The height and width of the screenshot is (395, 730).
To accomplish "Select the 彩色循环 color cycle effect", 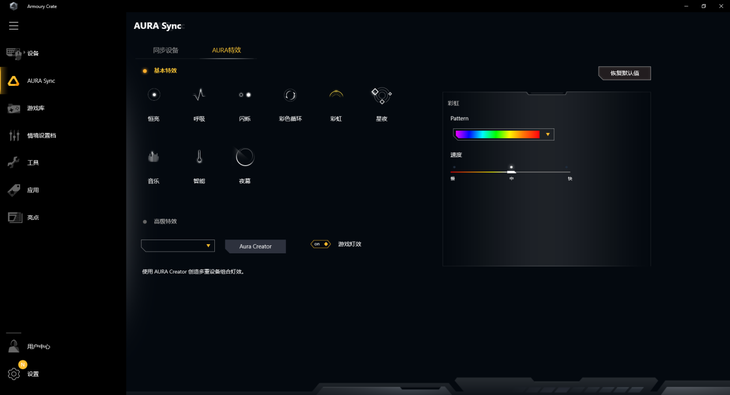I will tap(290, 95).
